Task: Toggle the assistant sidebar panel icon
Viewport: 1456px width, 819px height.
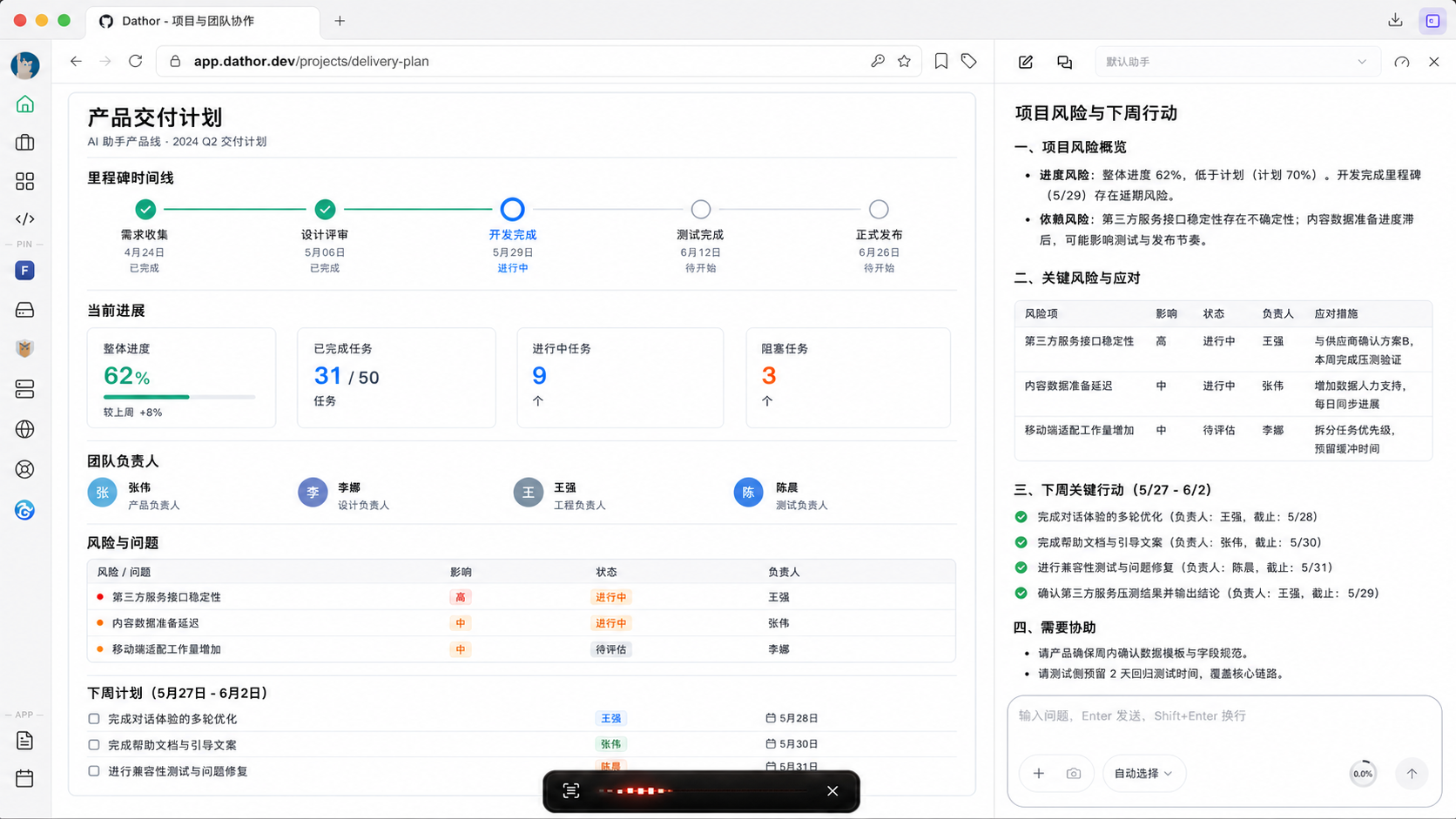Action: (1432, 20)
